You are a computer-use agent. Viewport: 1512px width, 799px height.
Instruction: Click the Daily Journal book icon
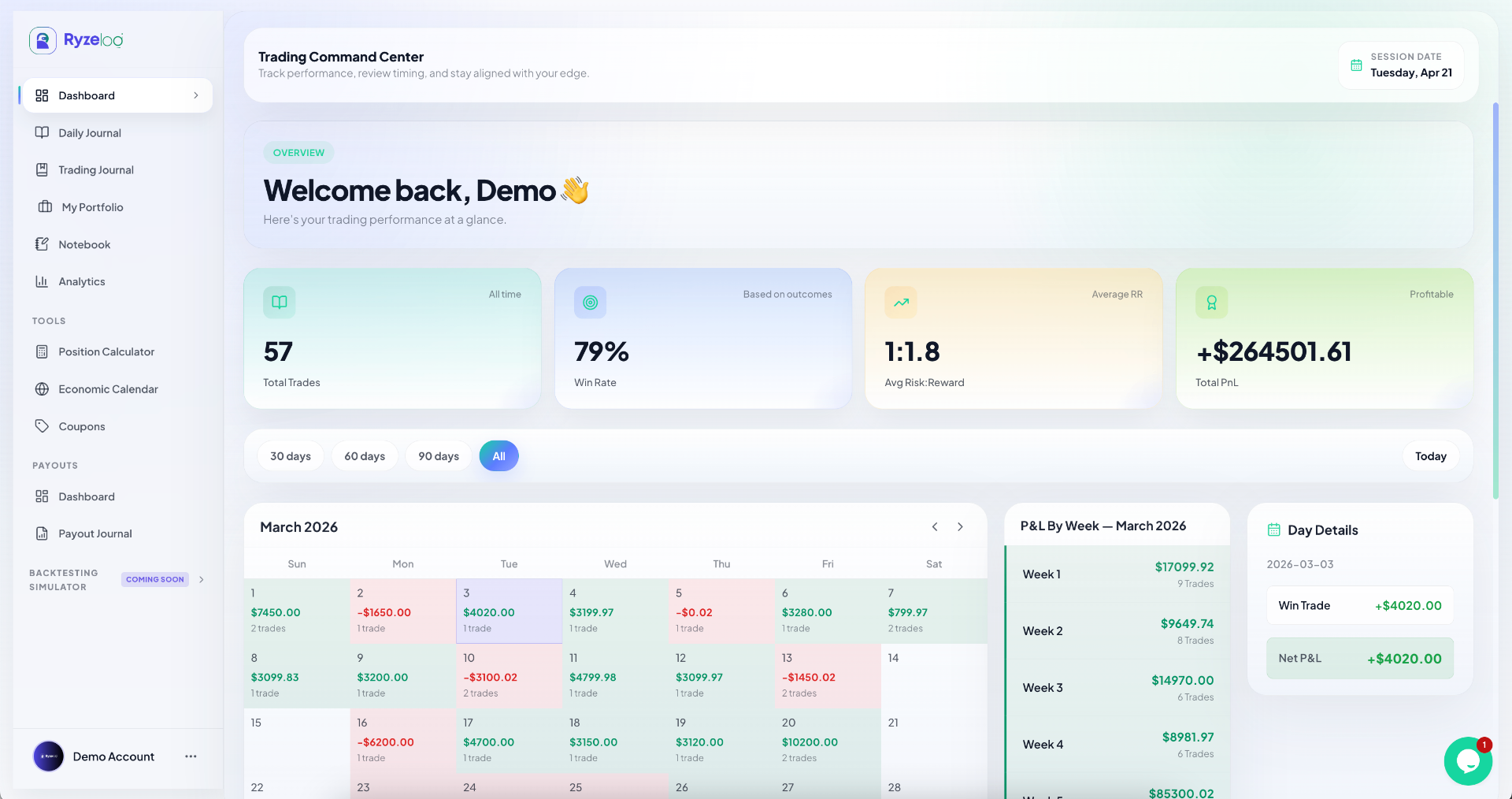(42, 132)
